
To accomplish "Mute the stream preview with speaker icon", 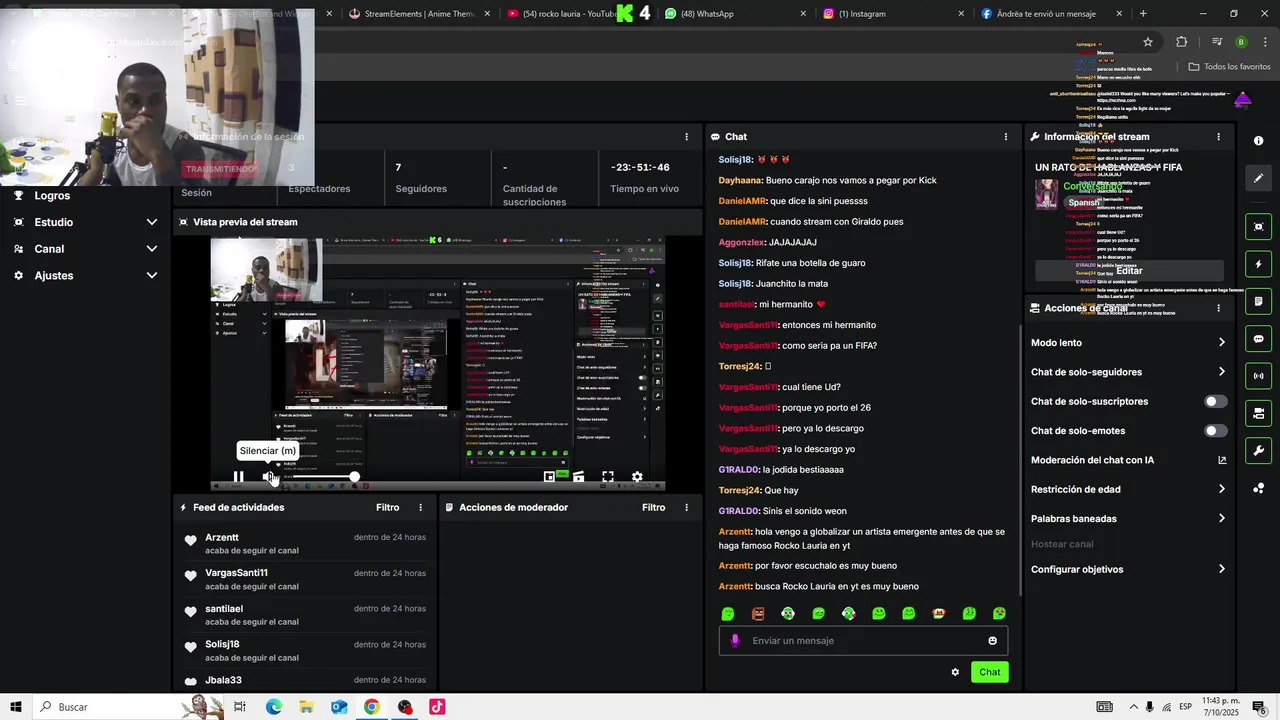I will coord(268,477).
